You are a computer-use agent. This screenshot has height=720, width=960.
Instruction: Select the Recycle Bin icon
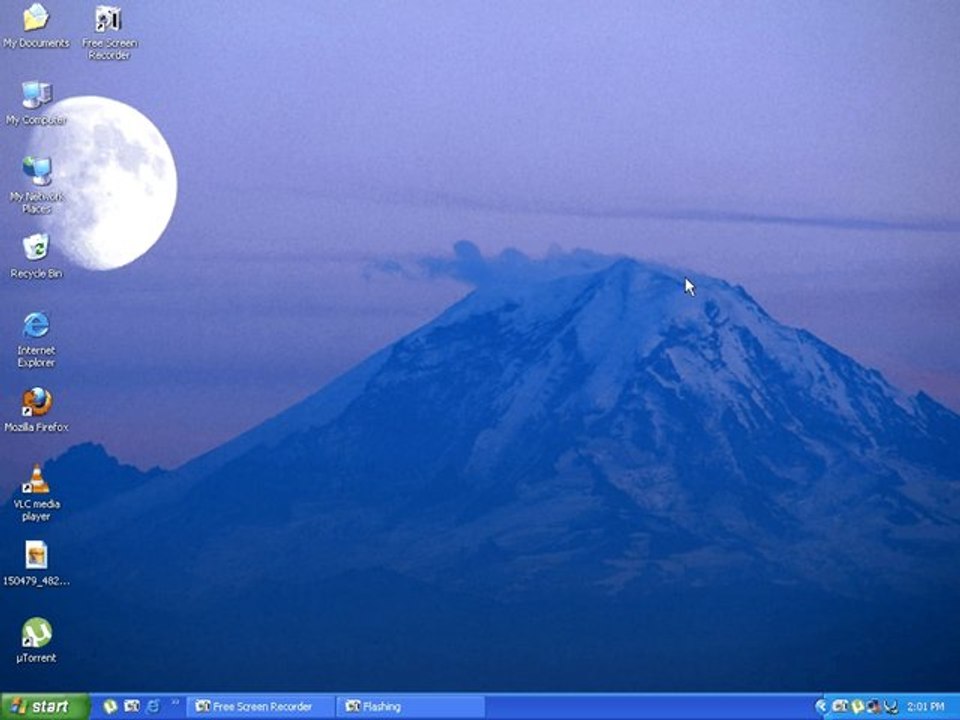pos(36,256)
